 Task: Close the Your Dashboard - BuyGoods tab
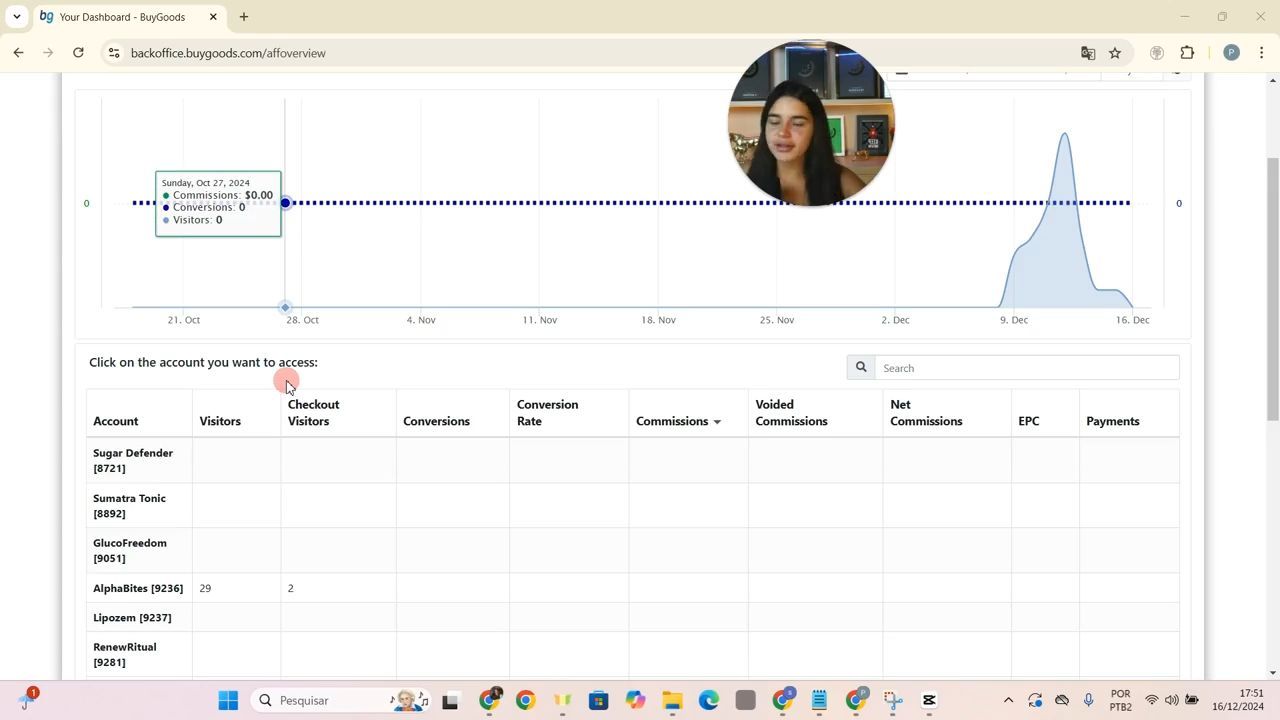point(213,17)
